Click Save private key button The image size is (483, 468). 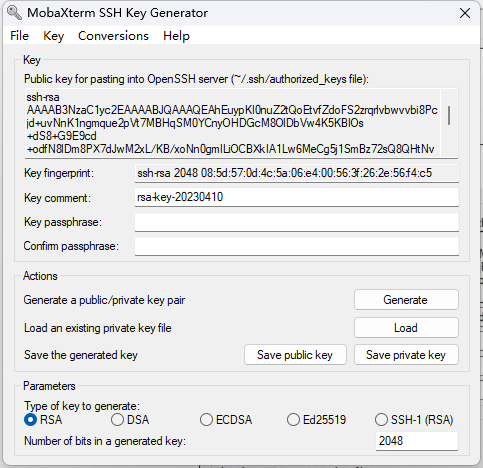click(x=406, y=355)
